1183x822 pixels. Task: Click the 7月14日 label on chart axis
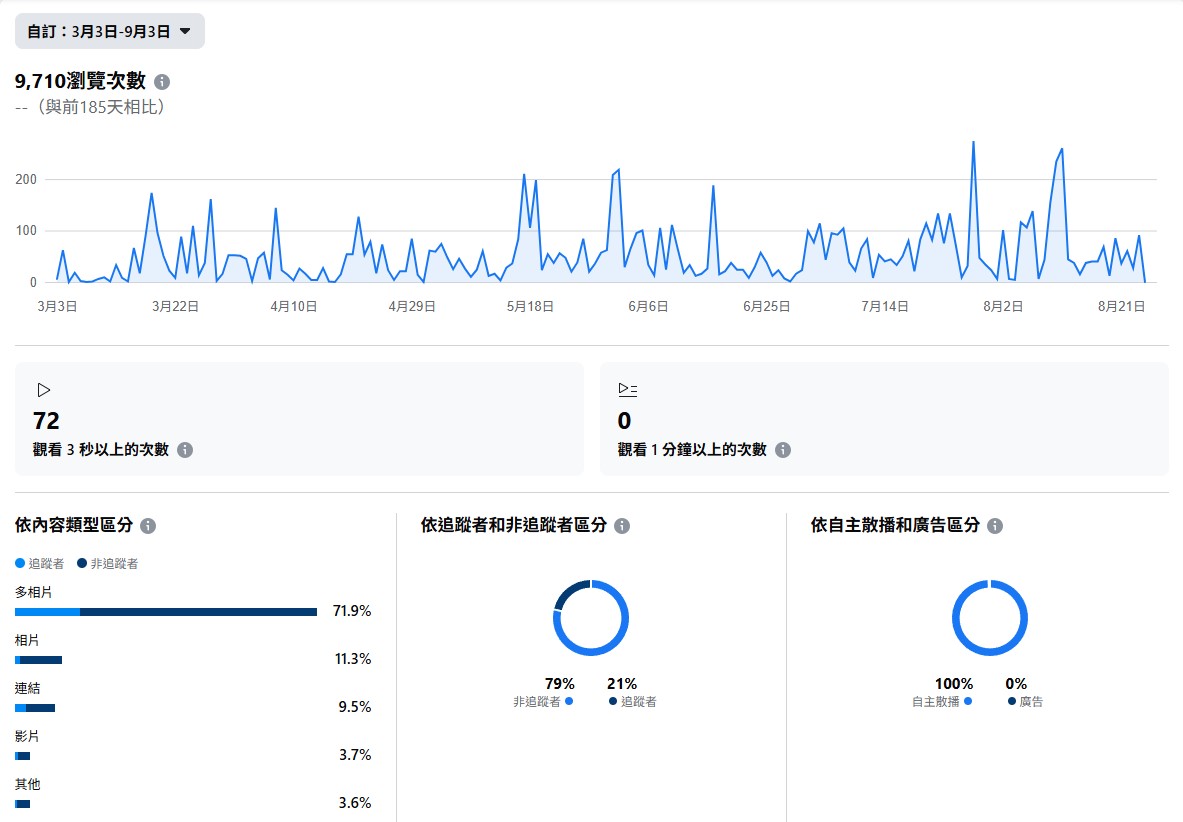pyautogui.click(x=884, y=307)
